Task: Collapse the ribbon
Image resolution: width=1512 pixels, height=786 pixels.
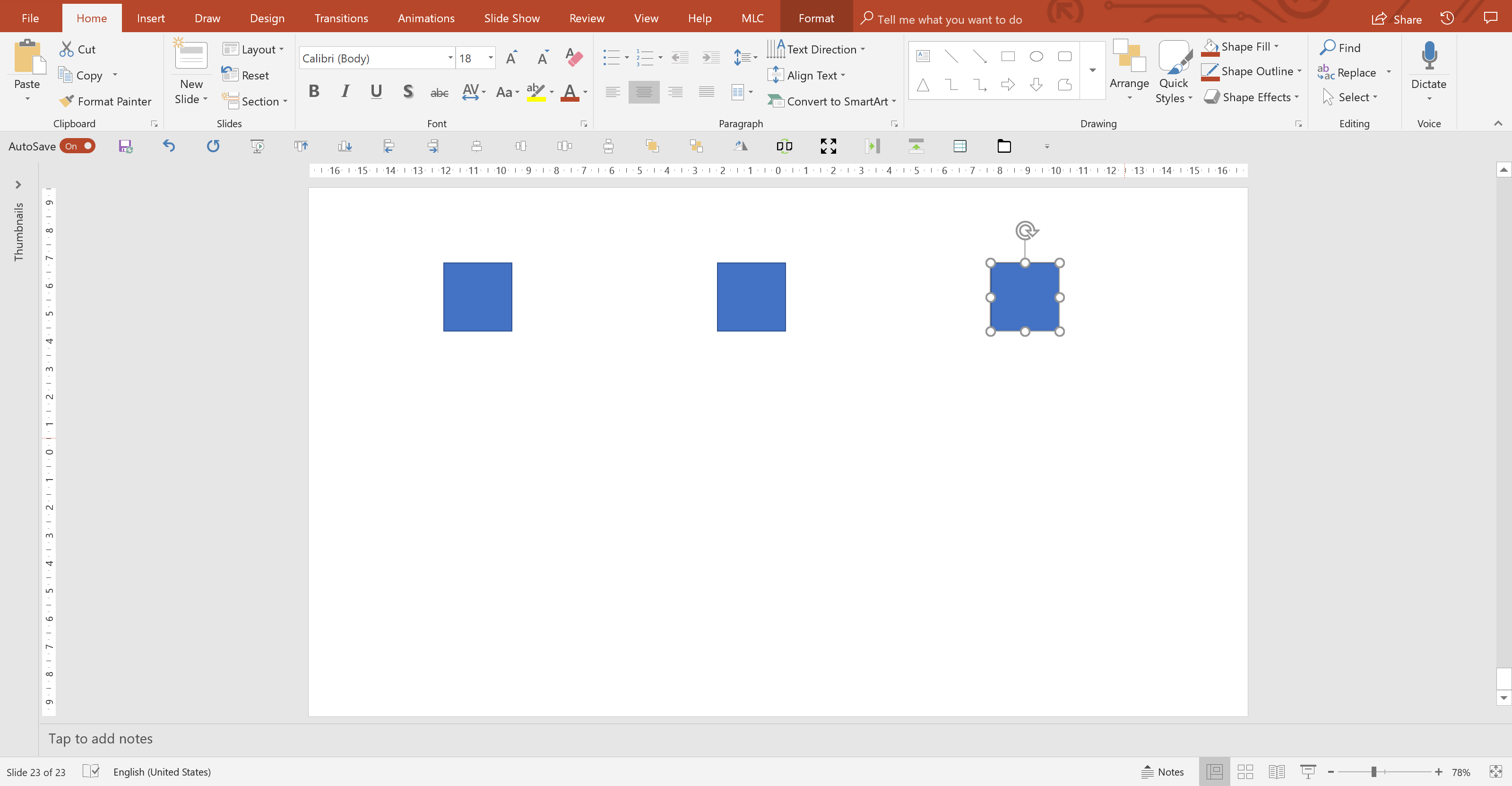Action: [x=1498, y=123]
